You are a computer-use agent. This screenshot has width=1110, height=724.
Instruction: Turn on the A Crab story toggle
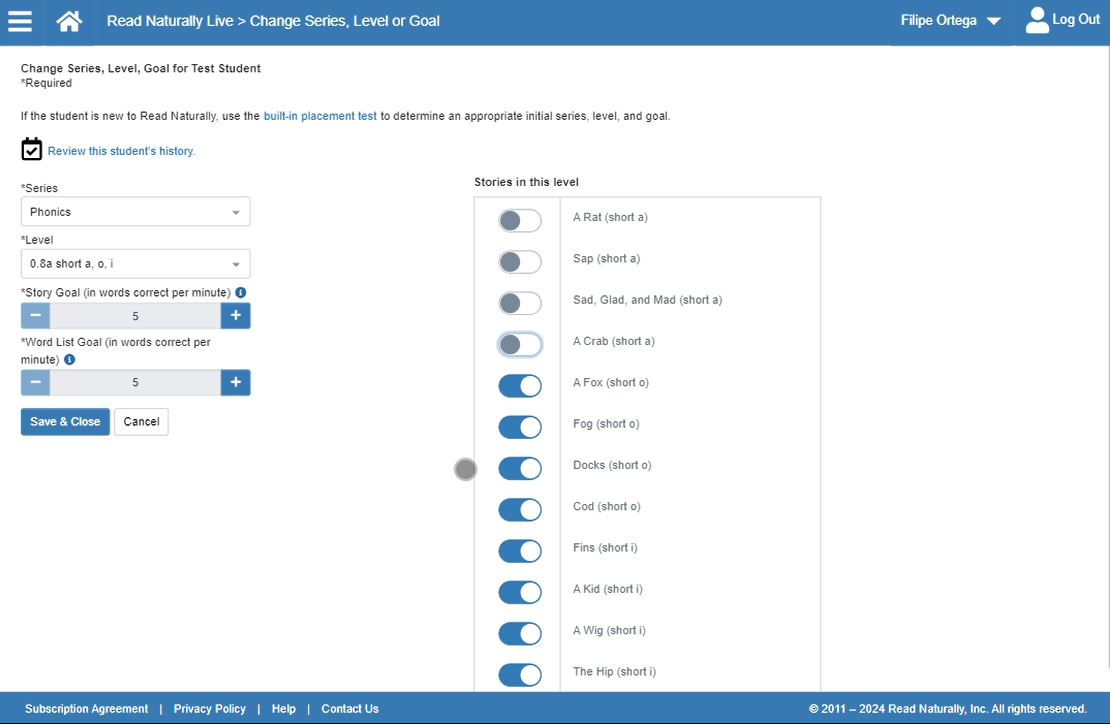[x=520, y=345]
